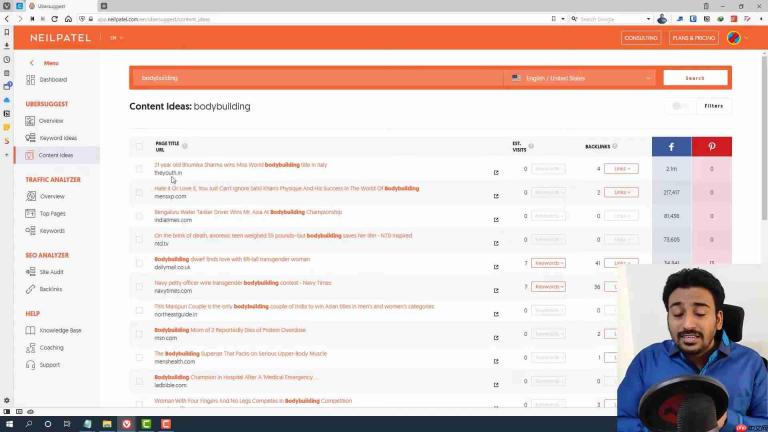Open dailymail.co.uk result external link icon
The width and height of the screenshot is (768, 432).
tap(496, 267)
